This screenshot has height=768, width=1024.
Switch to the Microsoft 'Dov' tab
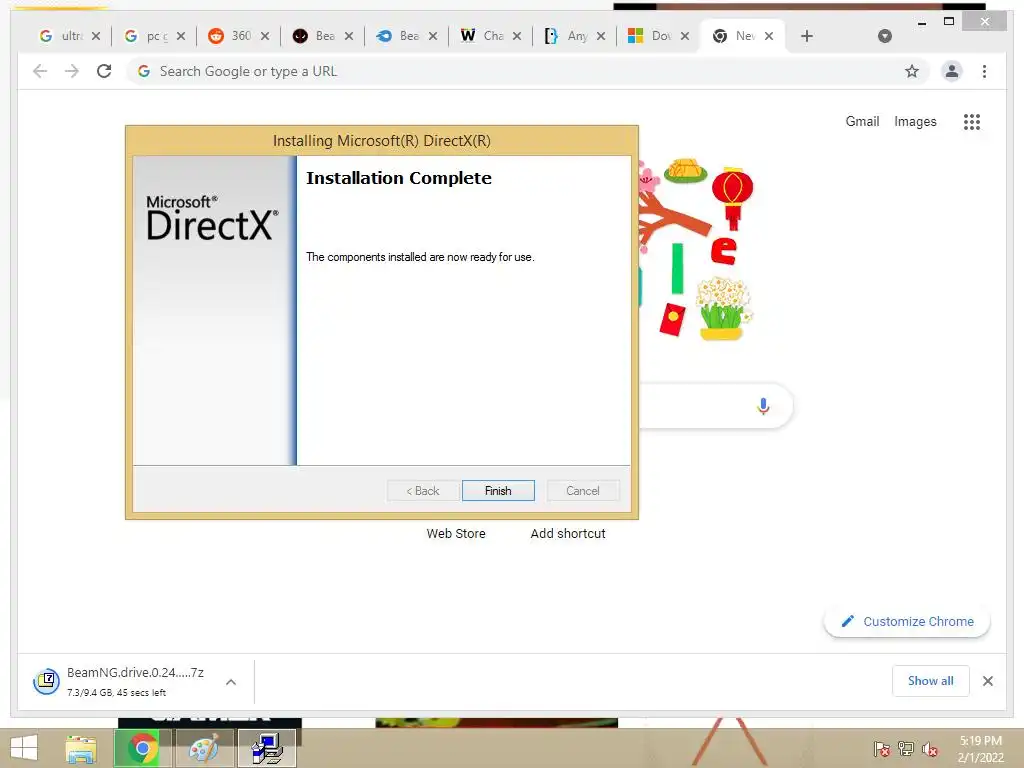[x=652, y=36]
